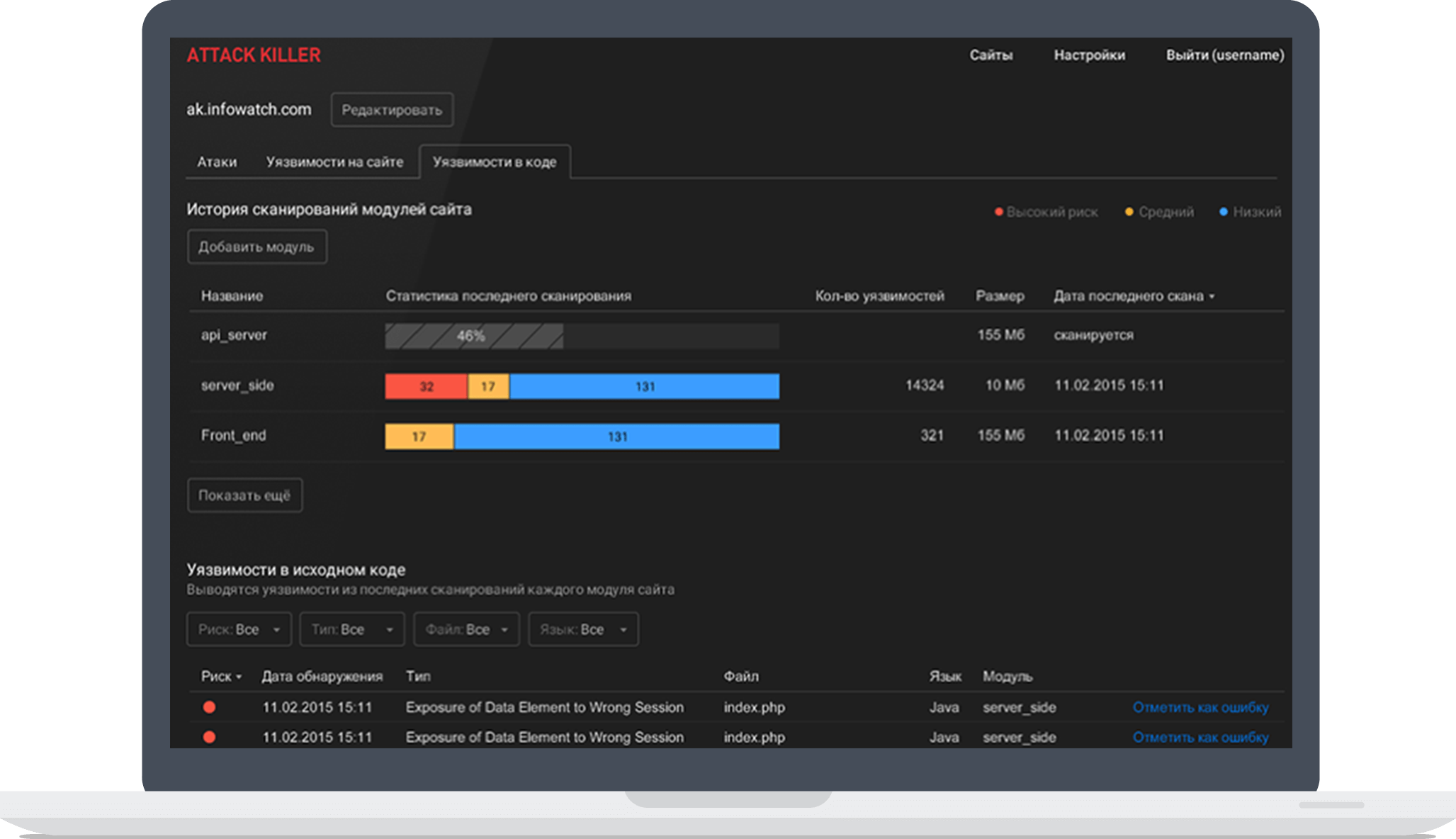Click second row's red risk indicator
This screenshot has height=839, width=1456.
209,737
